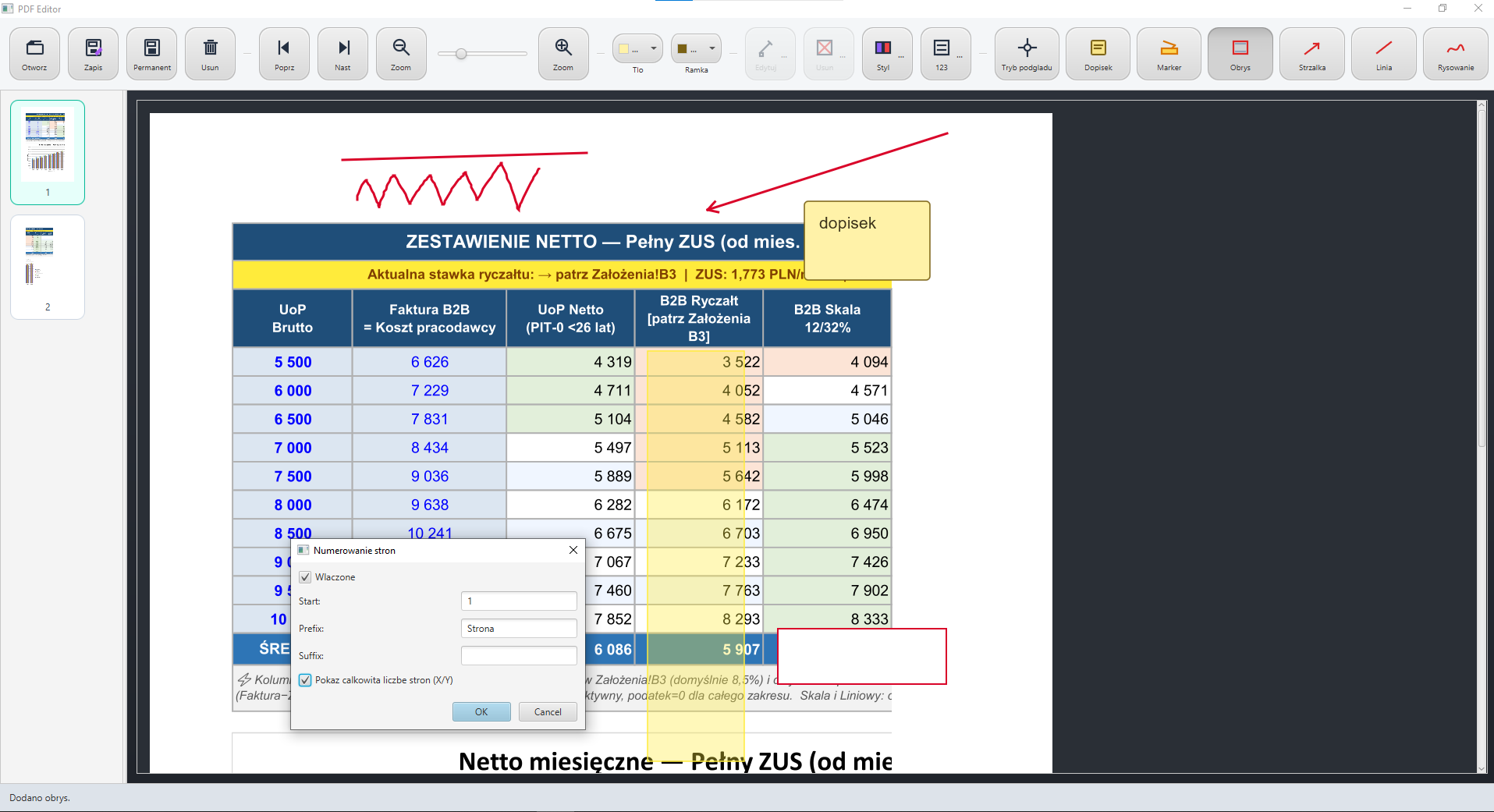The image size is (1494, 812).
Task: Cancel the page numbering dialog
Action: tap(548, 711)
